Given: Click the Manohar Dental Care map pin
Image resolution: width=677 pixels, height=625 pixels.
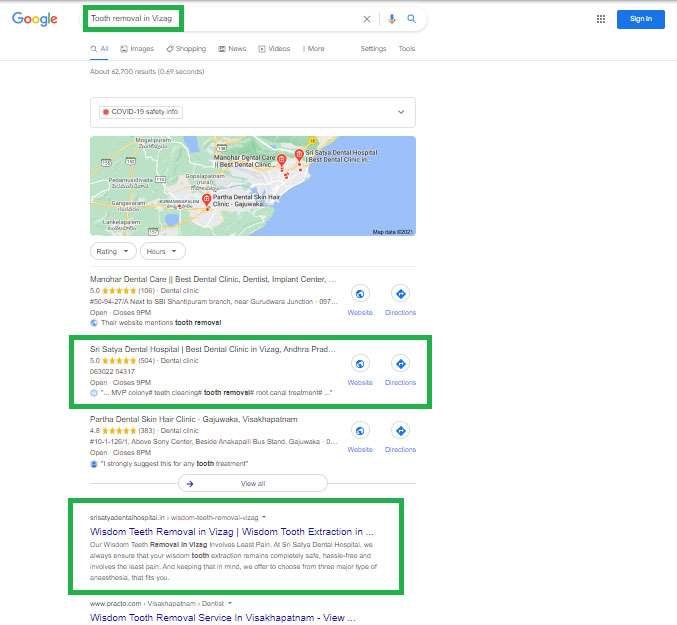Looking at the screenshot, I should click(x=282, y=161).
